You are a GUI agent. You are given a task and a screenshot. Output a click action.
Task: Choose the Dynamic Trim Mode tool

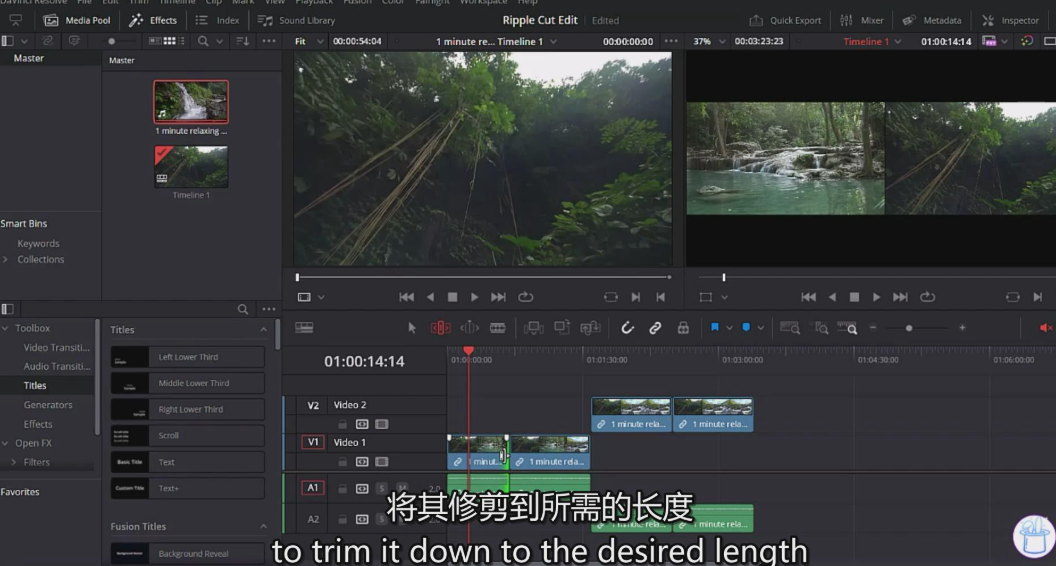pos(469,327)
